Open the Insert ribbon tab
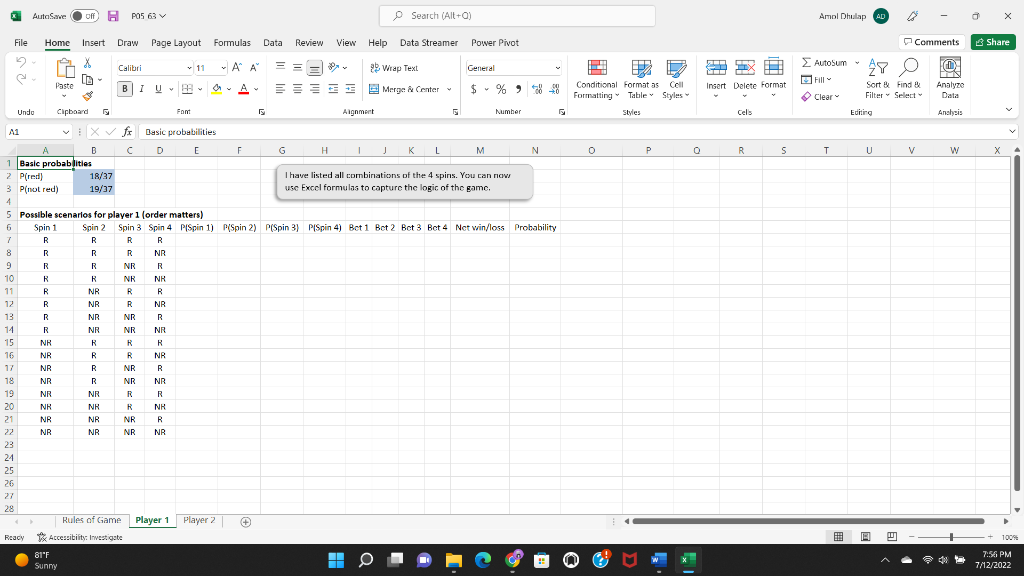1024x576 pixels. pos(93,42)
